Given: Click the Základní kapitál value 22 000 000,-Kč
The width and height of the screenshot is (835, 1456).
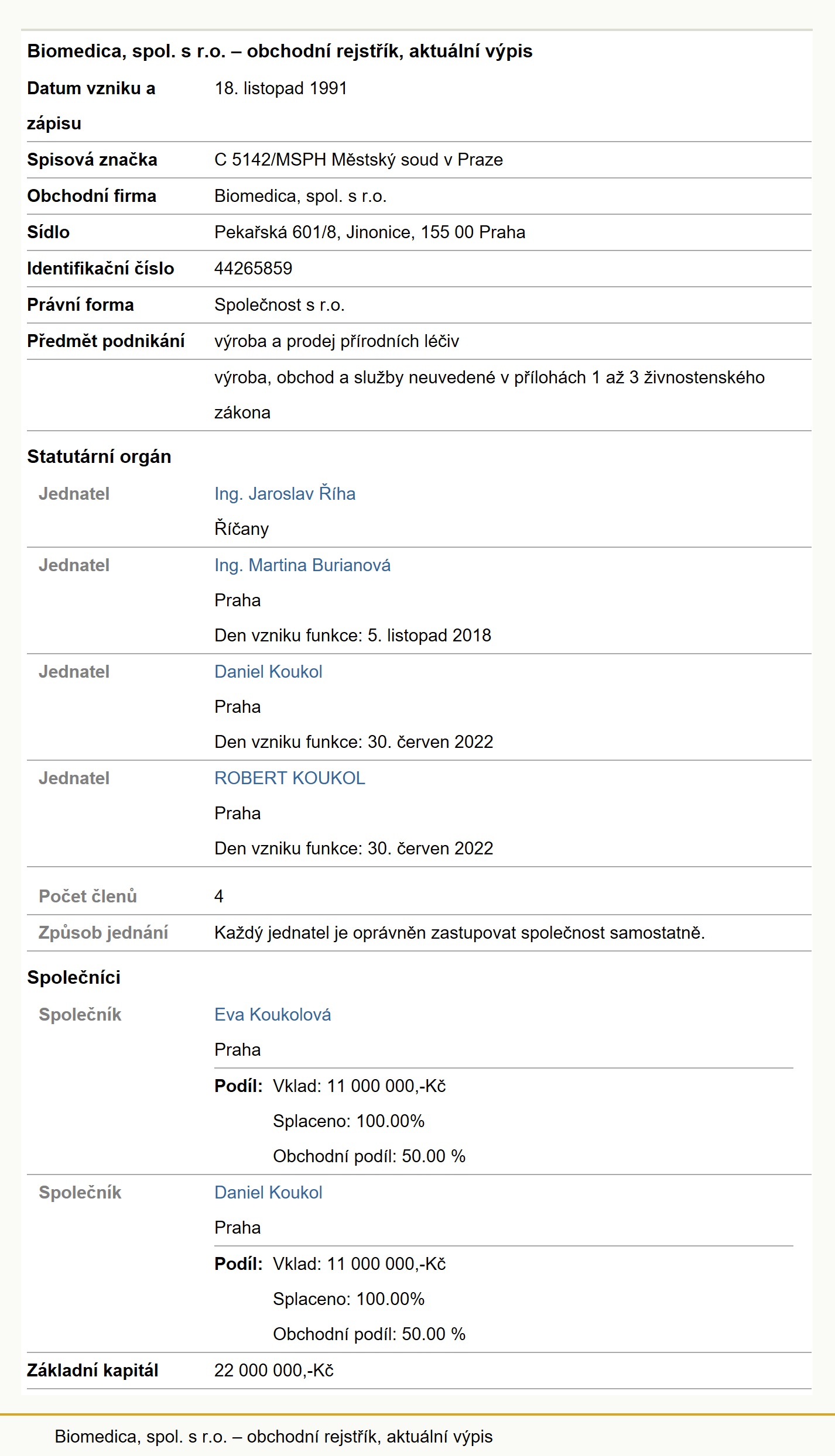Looking at the screenshot, I should click(x=274, y=1371).
